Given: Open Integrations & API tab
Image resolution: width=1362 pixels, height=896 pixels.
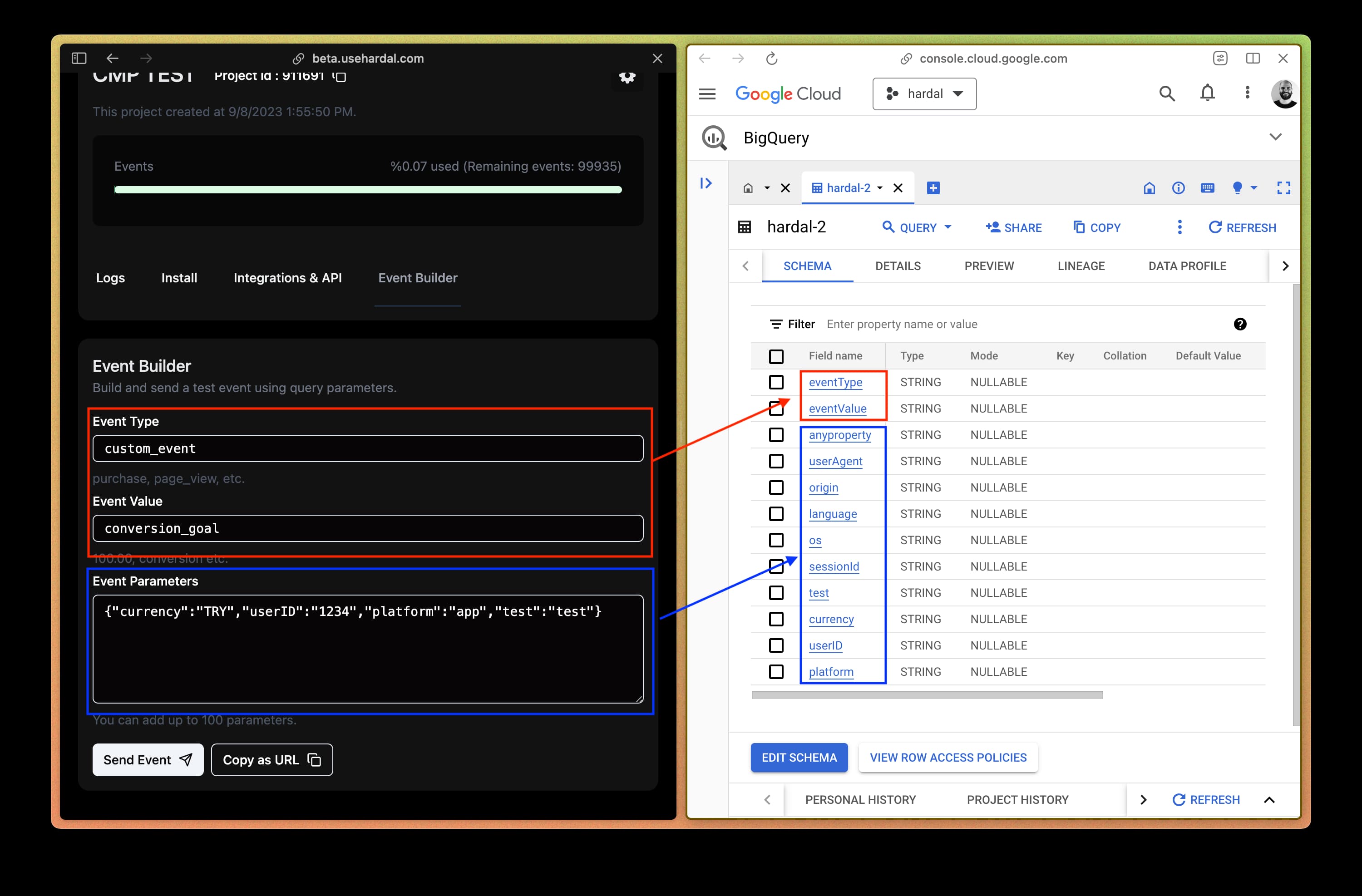Looking at the screenshot, I should (287, 278).
